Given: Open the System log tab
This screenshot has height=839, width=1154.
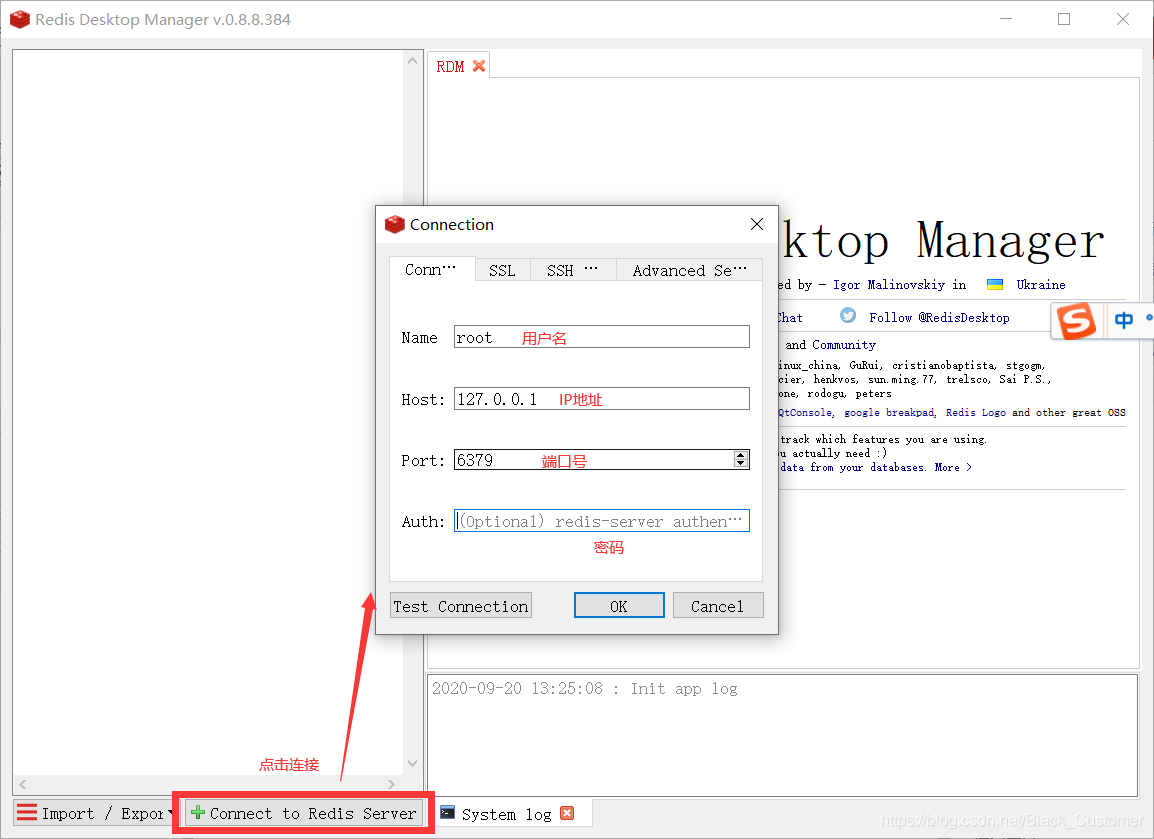Looking at the screenshot, I should coord(506,814).
